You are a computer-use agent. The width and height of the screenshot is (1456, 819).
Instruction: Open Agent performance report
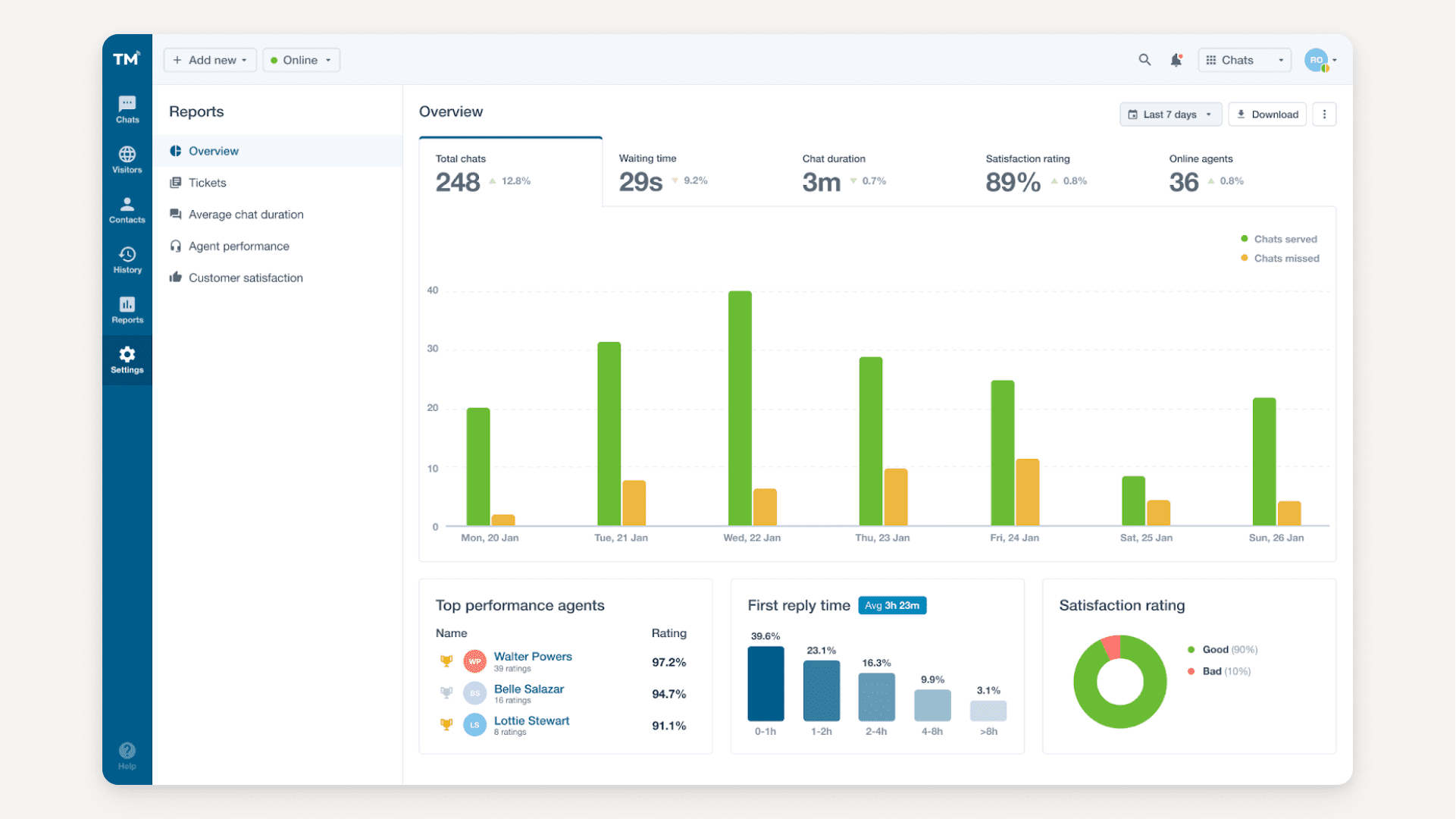238,246
